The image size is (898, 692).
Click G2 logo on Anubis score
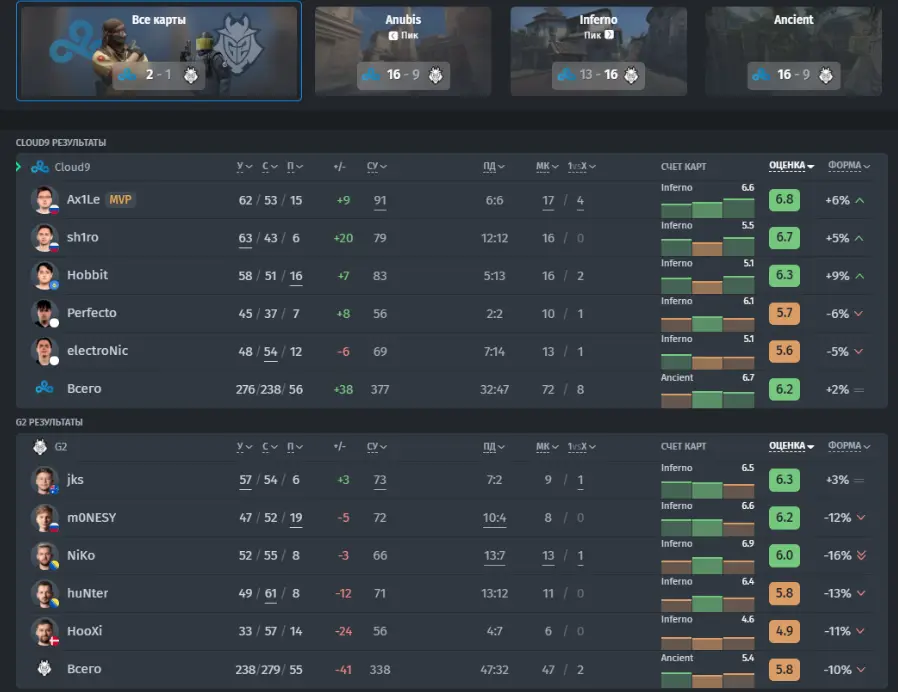coord(435,75)
